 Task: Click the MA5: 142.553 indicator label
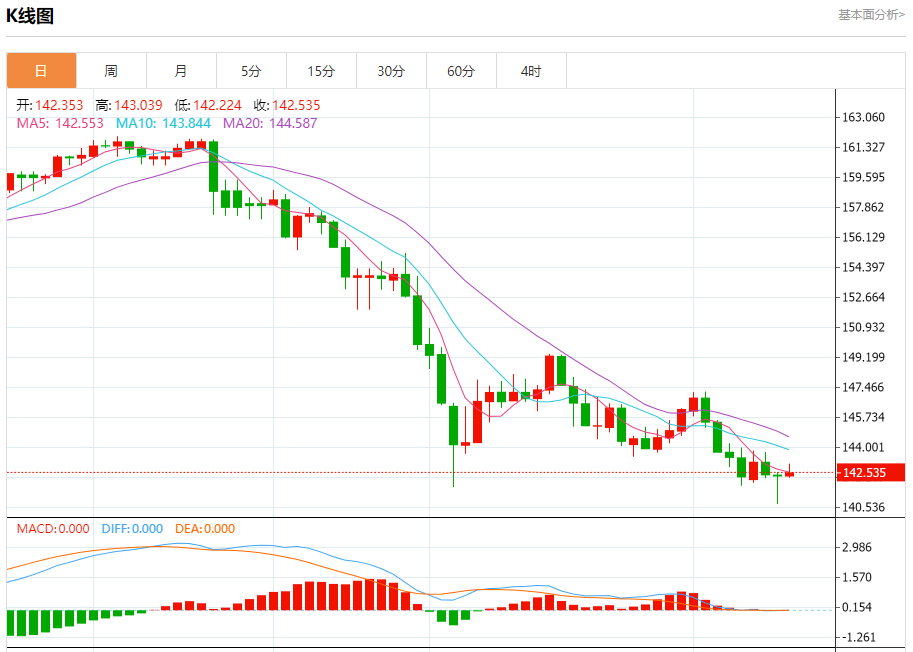(60, 123)
